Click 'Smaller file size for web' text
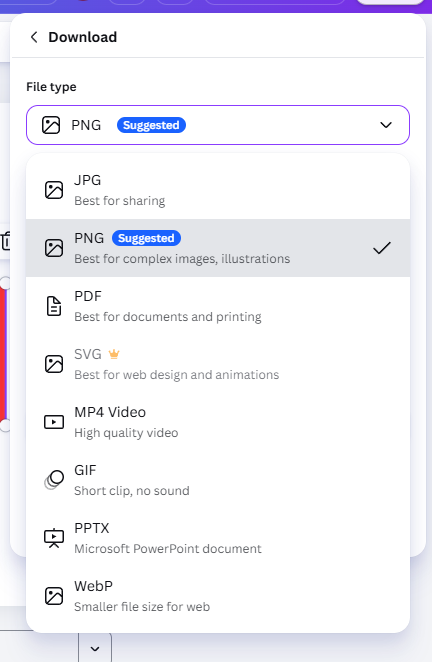 [x=142, y=607]
